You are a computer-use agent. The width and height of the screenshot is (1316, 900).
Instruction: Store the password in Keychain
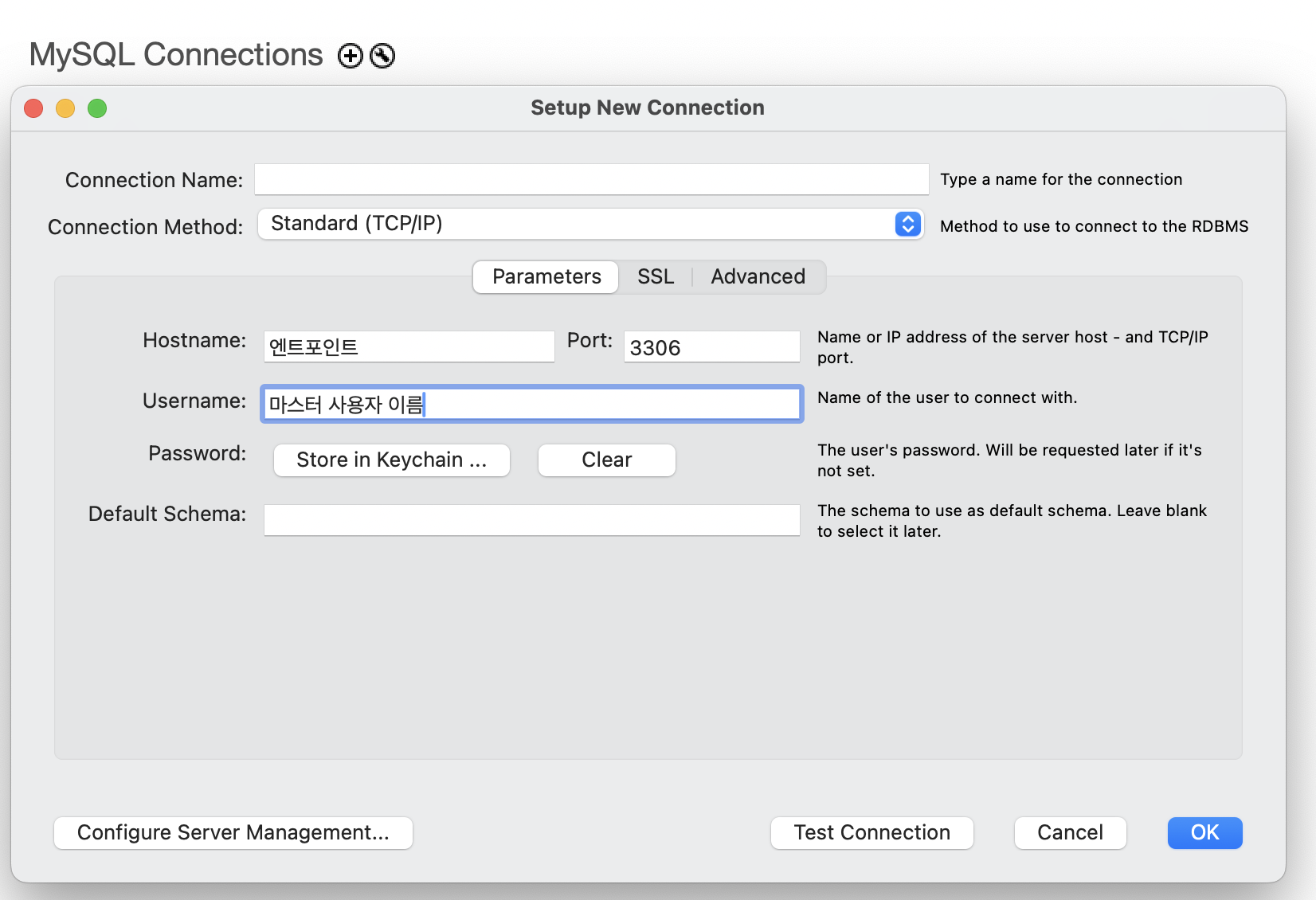pyautogui.click(x=392, y=460)
